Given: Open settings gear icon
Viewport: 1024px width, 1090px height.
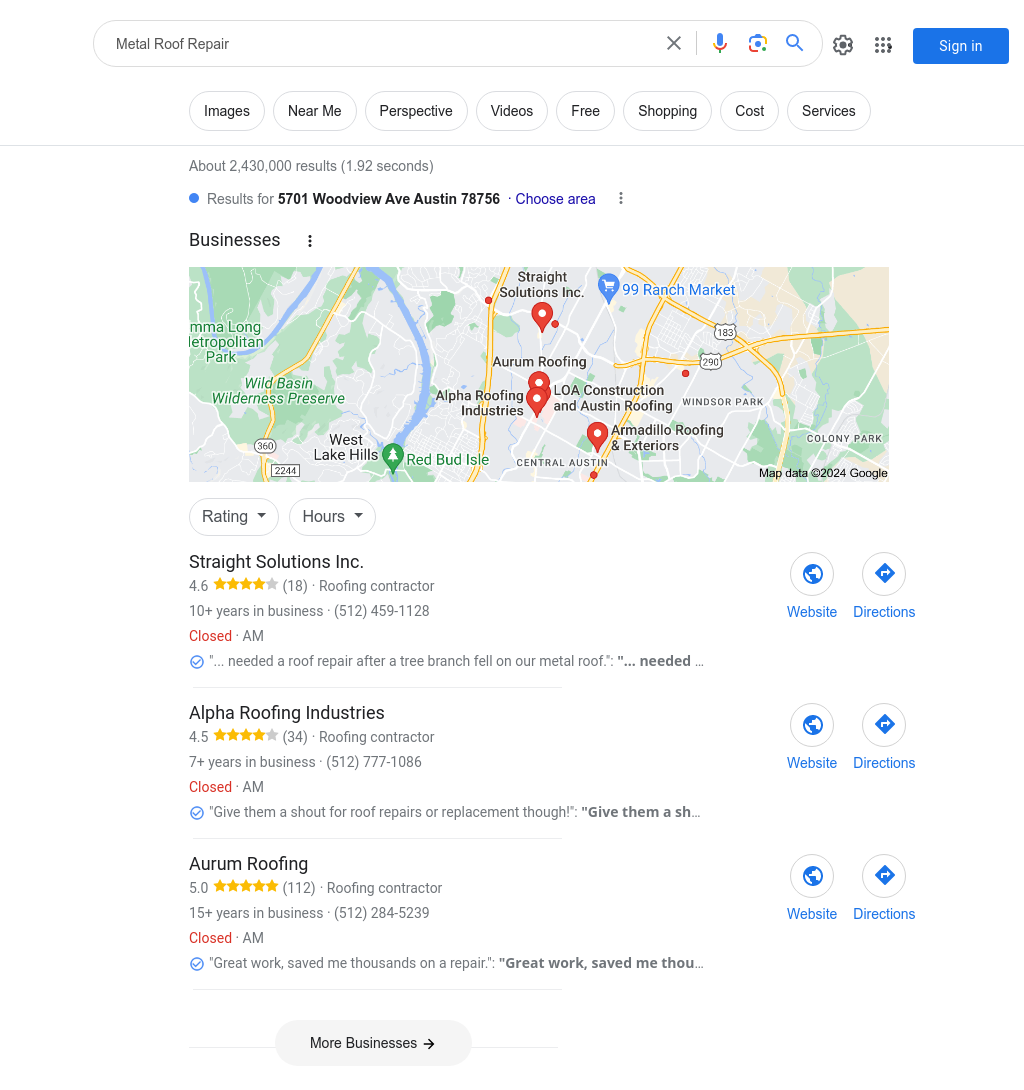Looking at the screenshot, I should tap(843, 45).
